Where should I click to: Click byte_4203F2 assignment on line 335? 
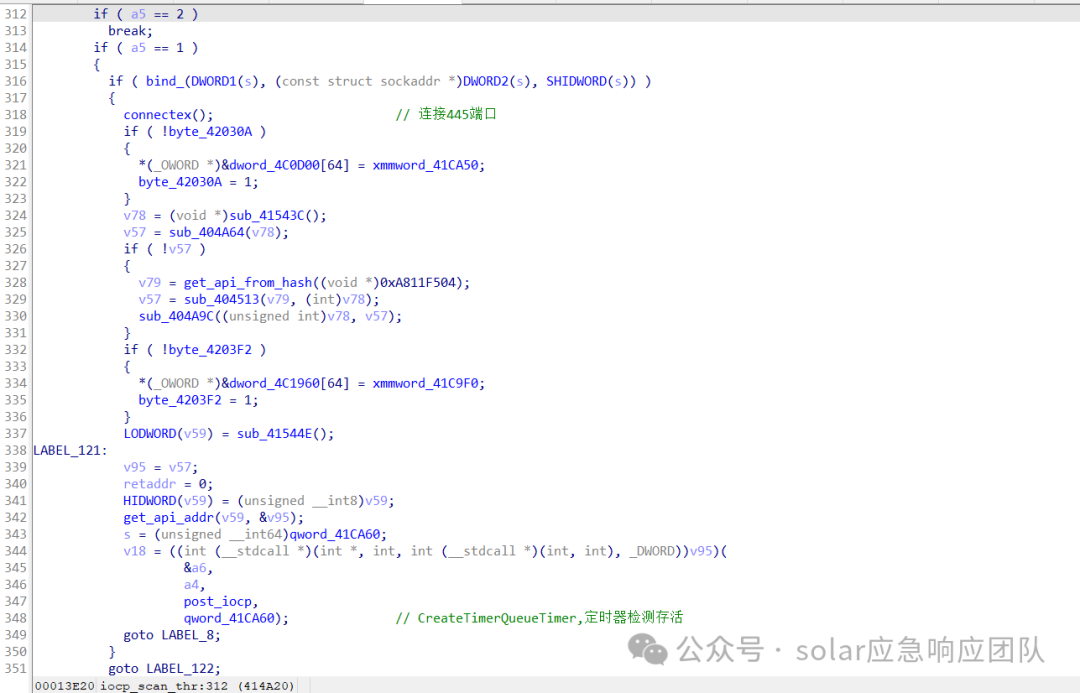(x=180, y=400)
